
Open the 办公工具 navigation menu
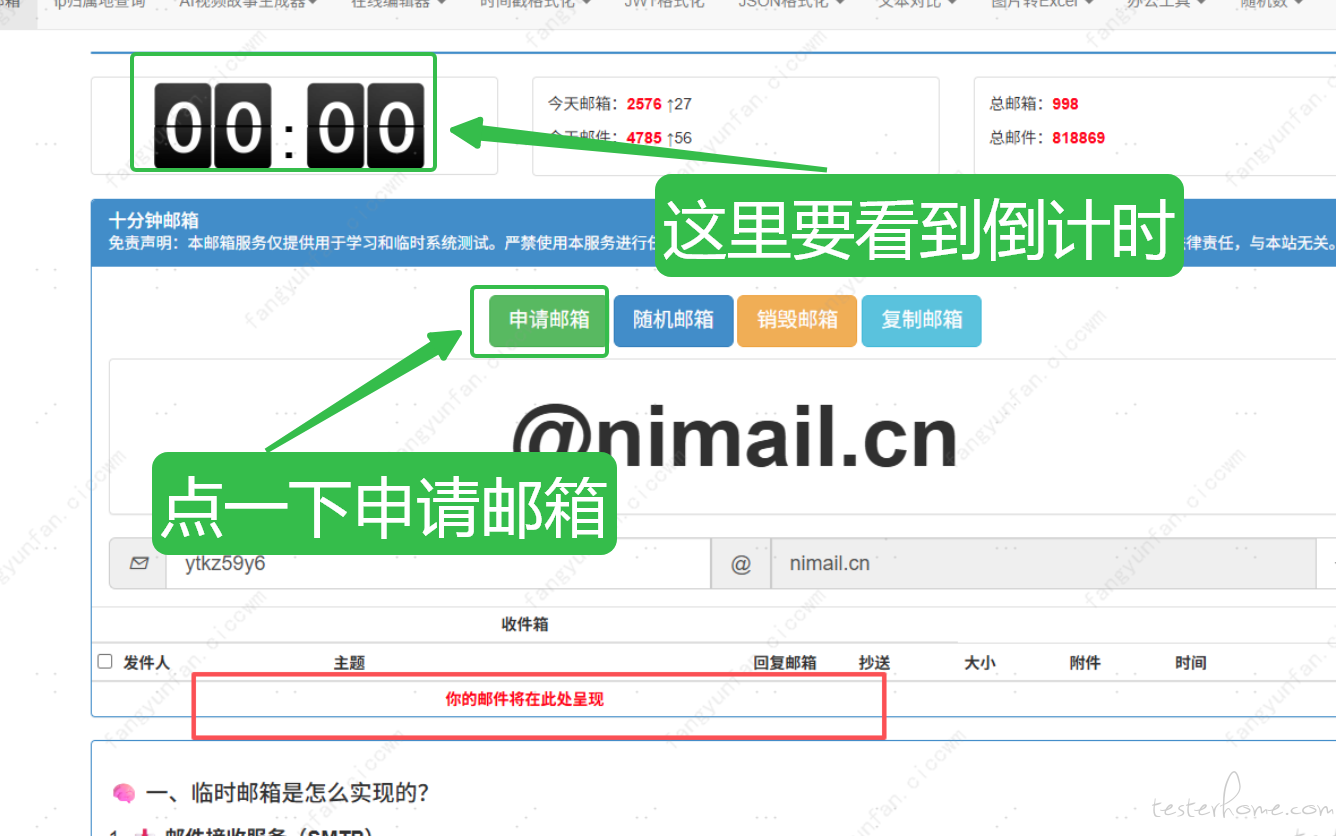(x=1166, y=4)
